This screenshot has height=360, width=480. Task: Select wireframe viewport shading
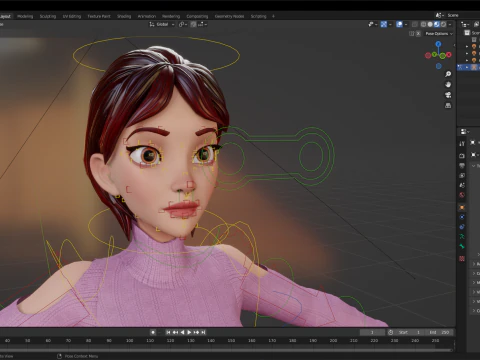click(x=423, y=24)
